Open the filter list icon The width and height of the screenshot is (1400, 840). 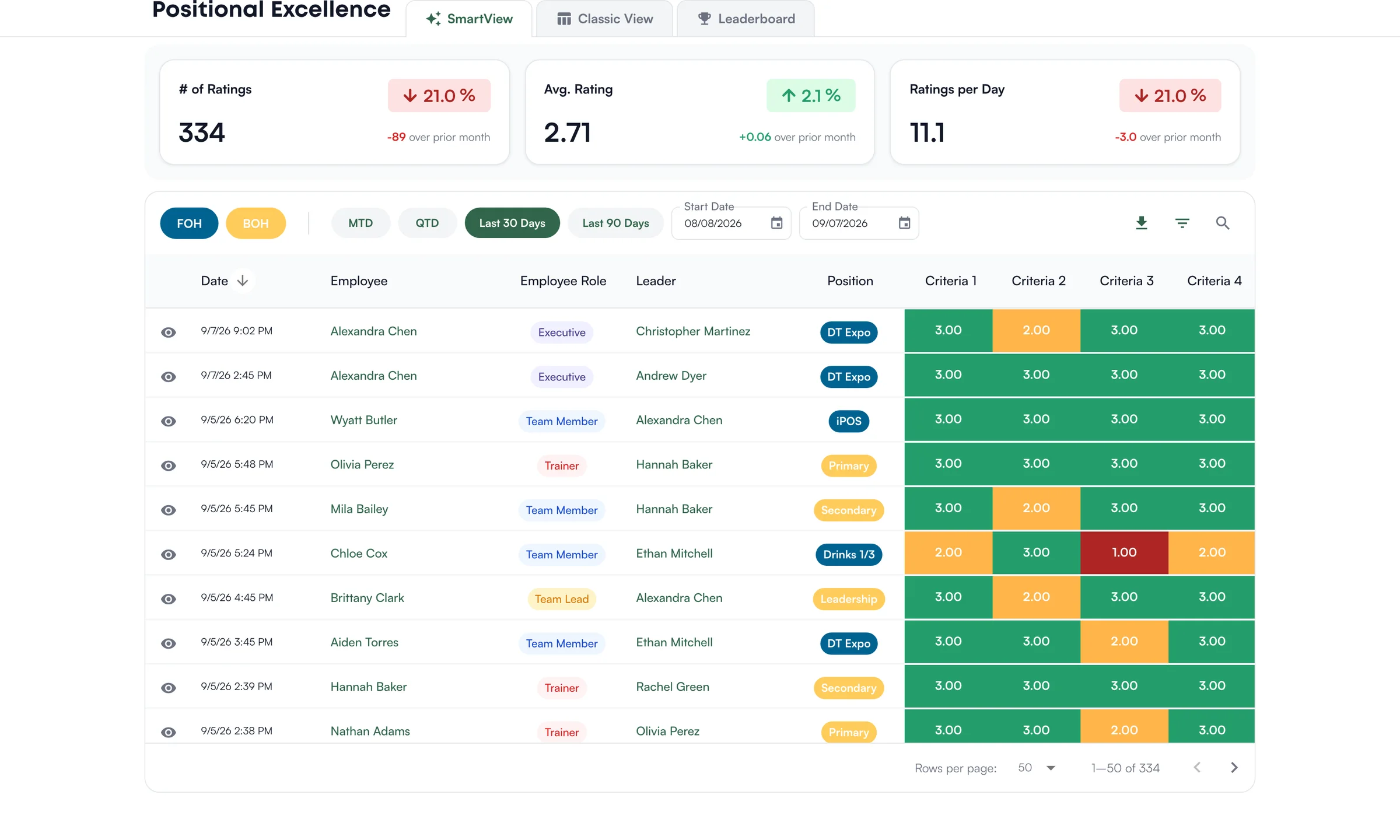[1182, 223]
